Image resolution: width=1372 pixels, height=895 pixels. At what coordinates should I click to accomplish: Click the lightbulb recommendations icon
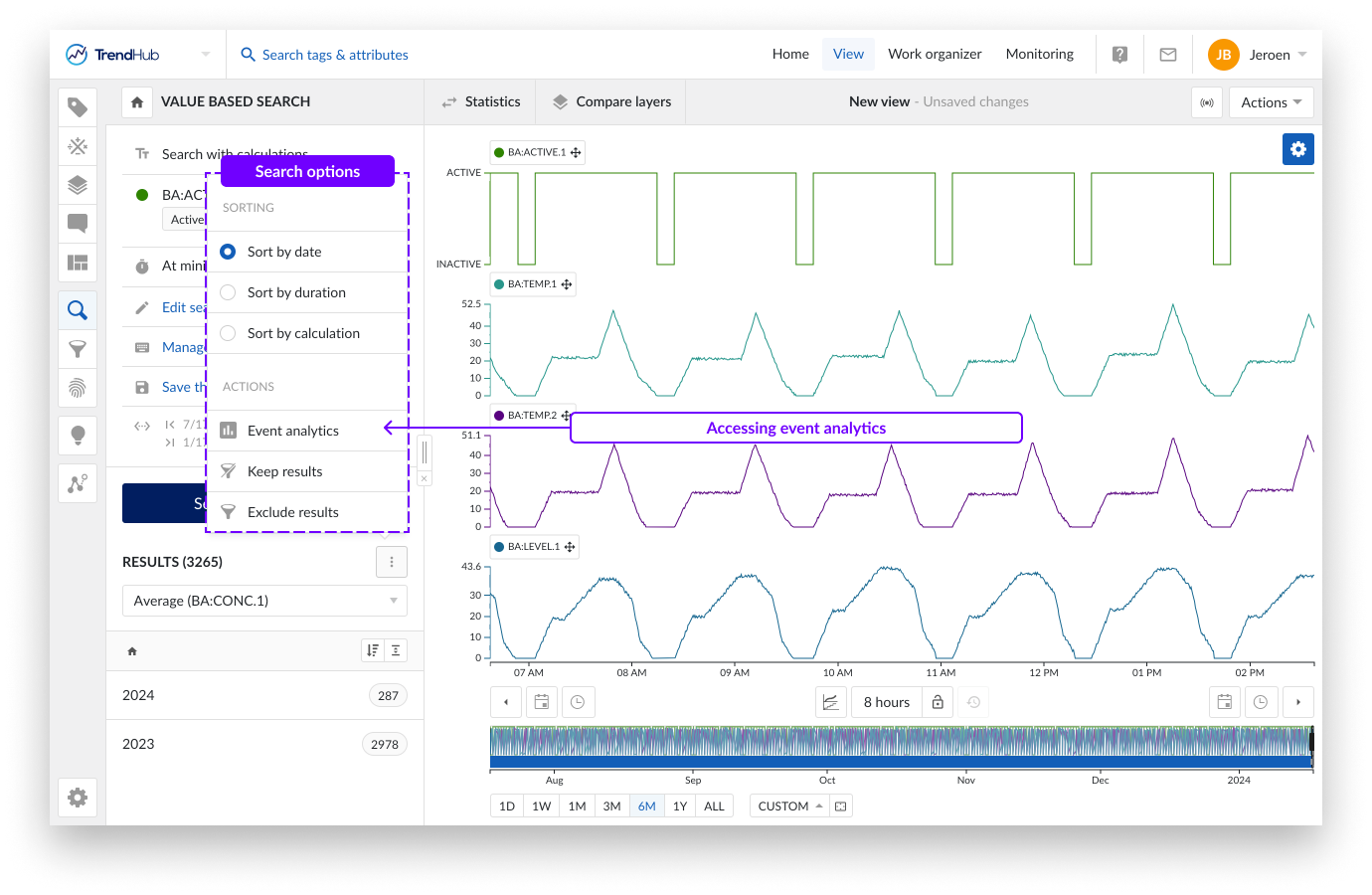coord(78,435)
